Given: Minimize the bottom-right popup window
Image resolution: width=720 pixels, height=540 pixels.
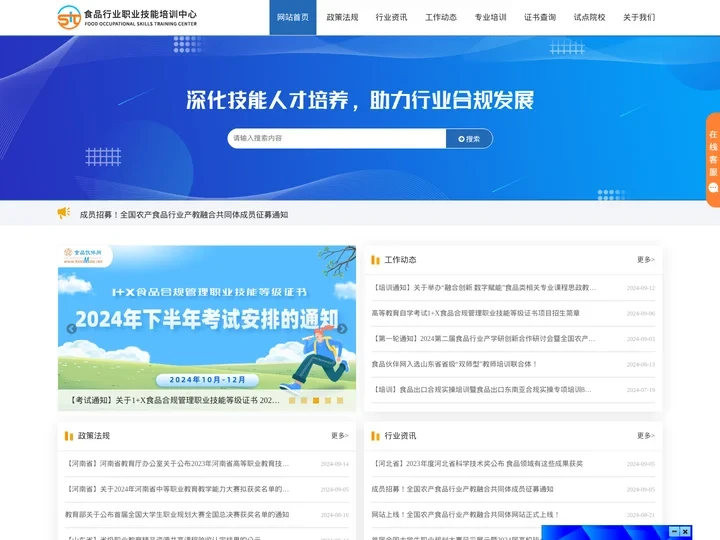Looking at the screenshot, I should [x=674, y=531].
